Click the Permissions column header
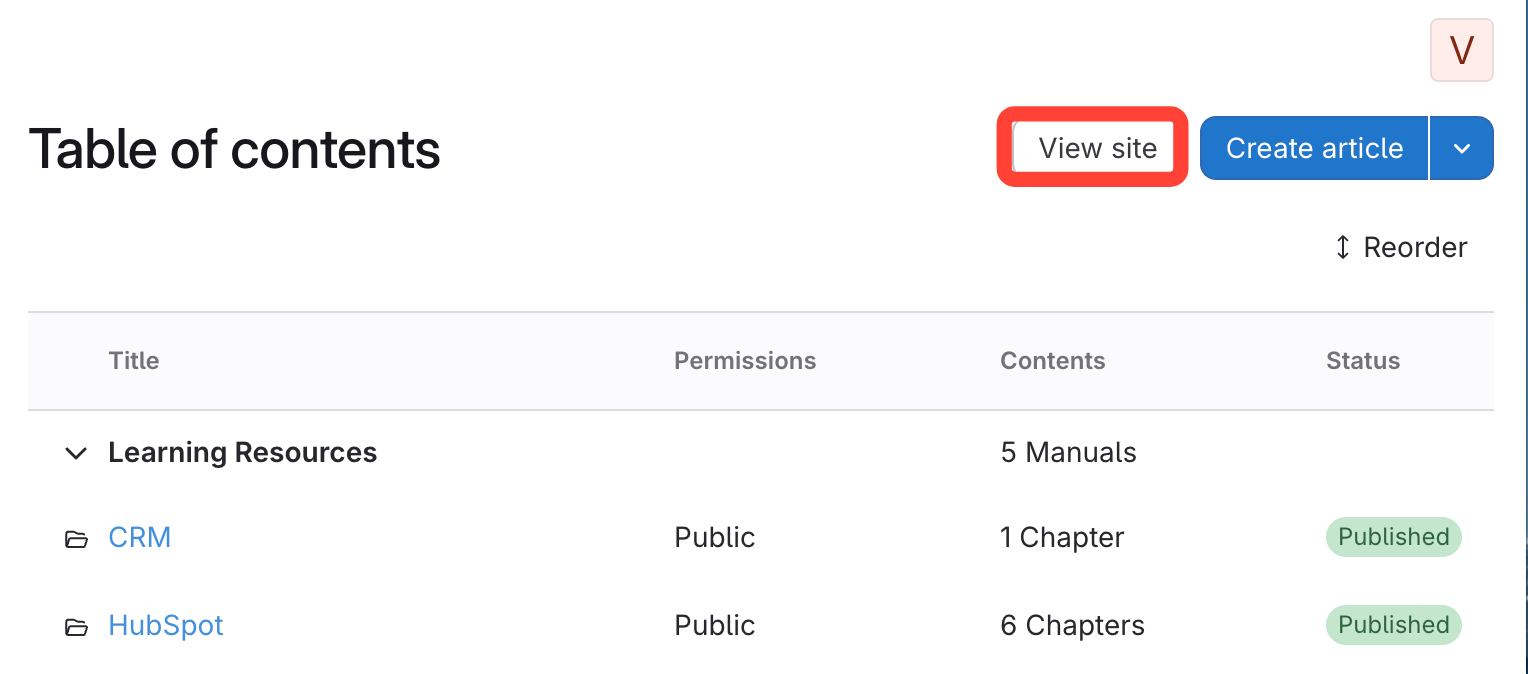Screen dimensions: 1528x674 coord(745,361)
